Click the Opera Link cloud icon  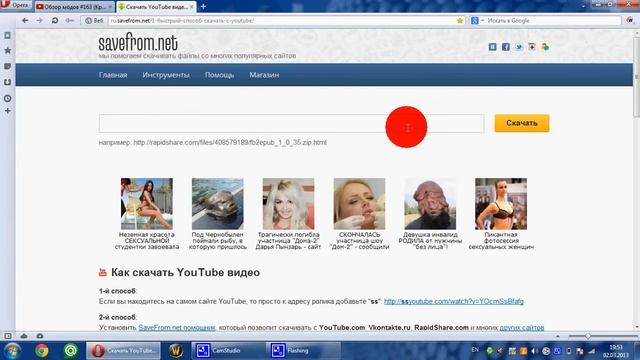coord(24,336)
